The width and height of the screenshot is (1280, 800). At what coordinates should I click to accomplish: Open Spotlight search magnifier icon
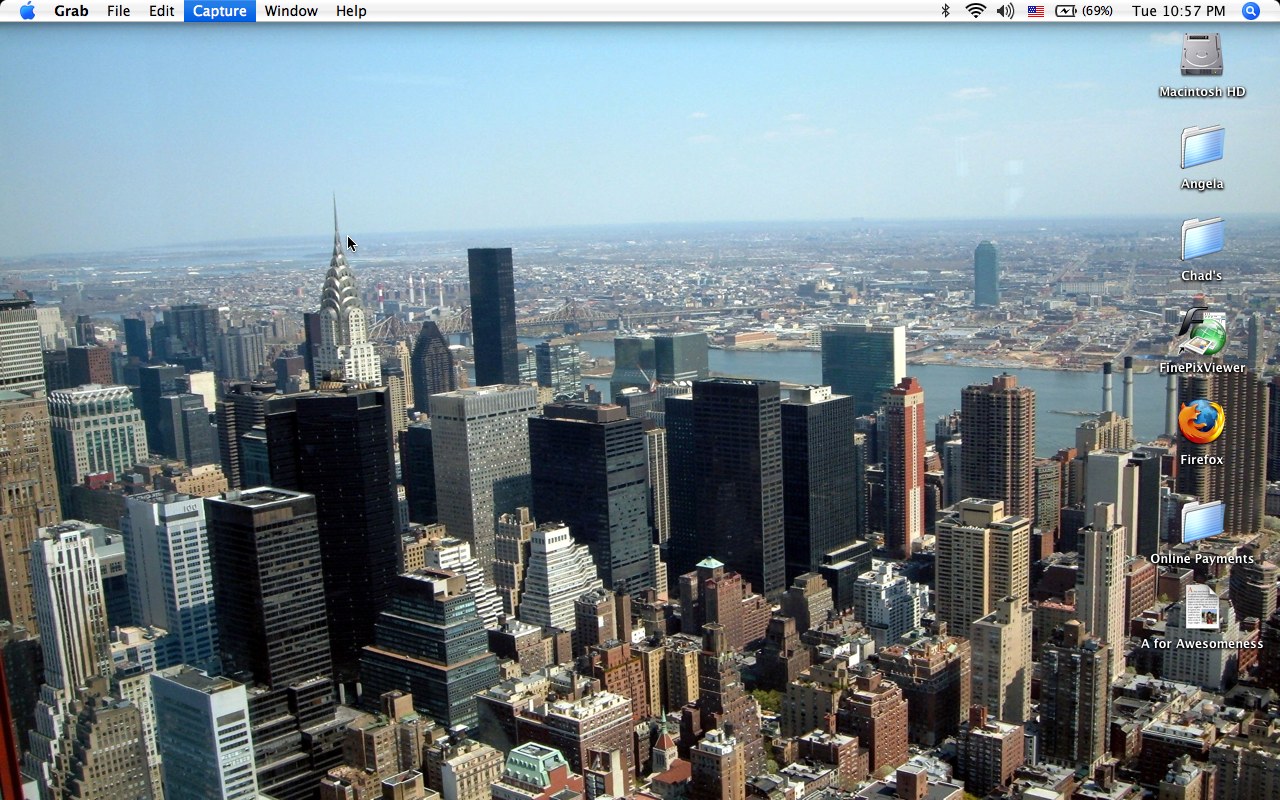click(x=1251, y=11)
